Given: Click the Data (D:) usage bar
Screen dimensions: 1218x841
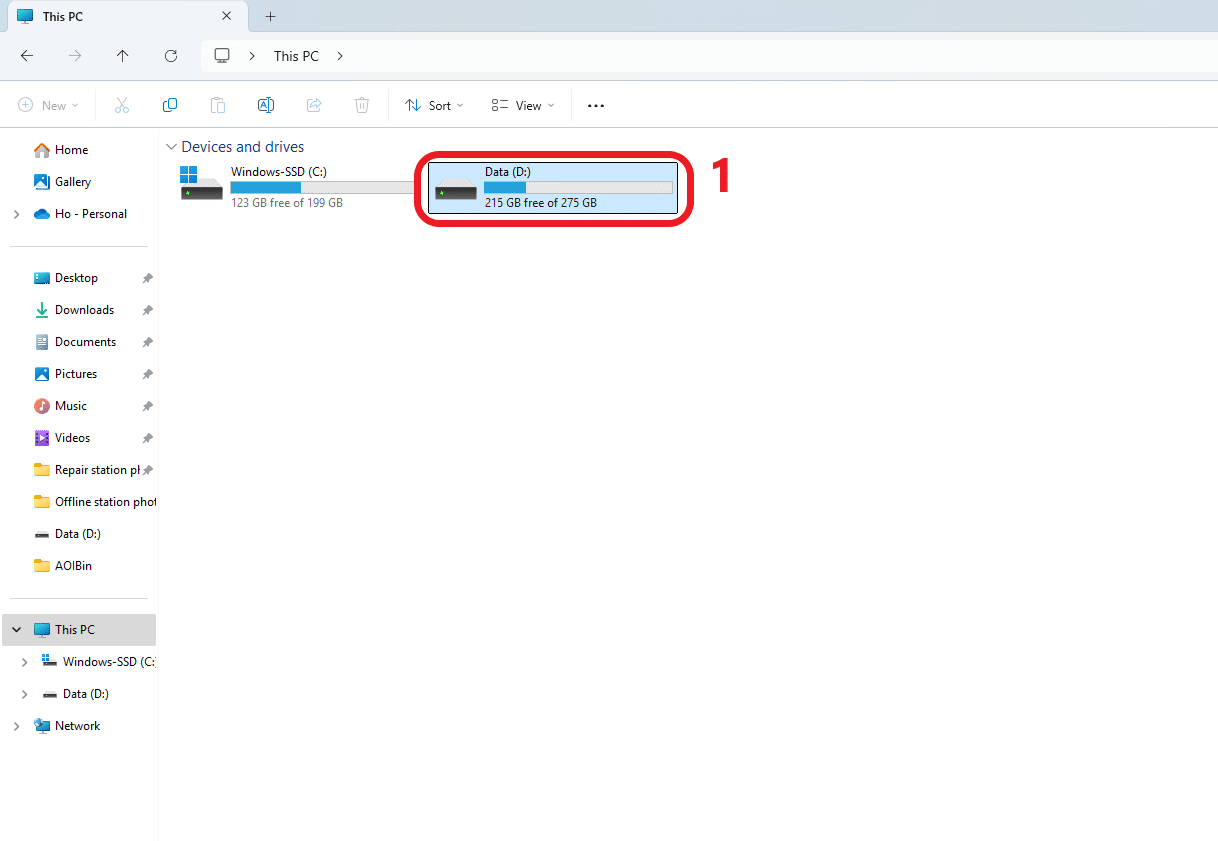Looking at the screenshot, I should coord(578,187).
